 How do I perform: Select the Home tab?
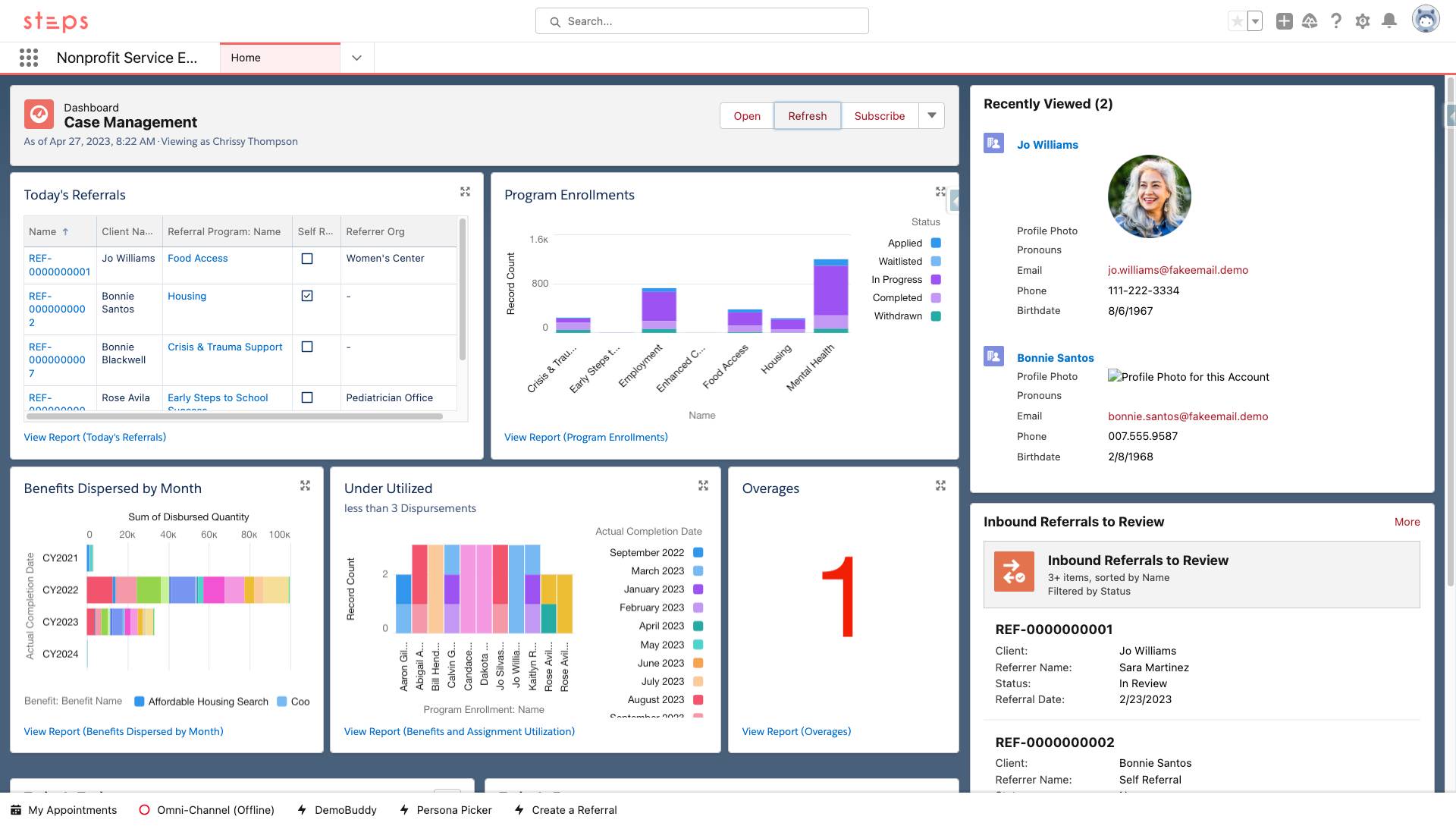[x=280, y=58]
